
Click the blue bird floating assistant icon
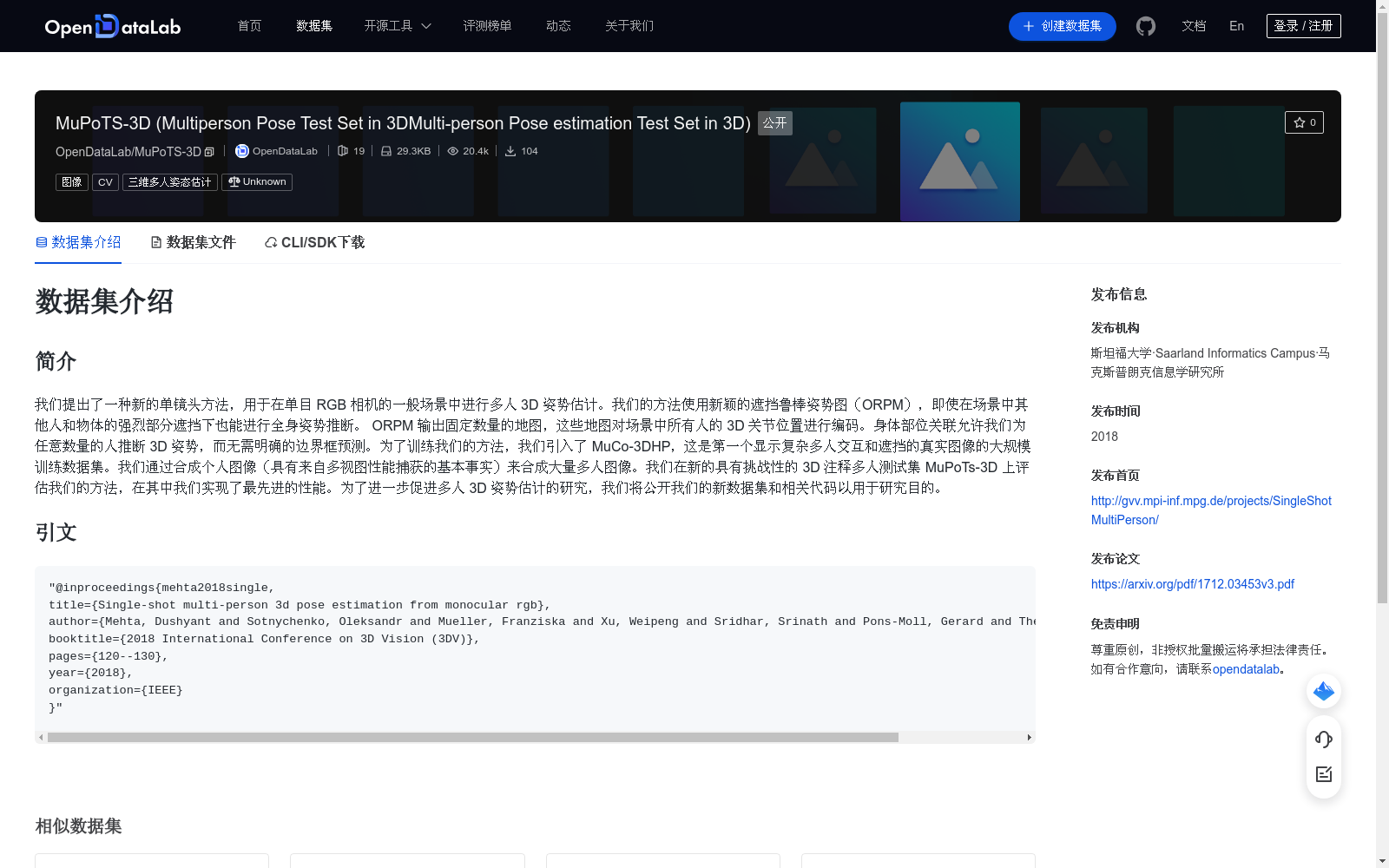point(1324,691)
